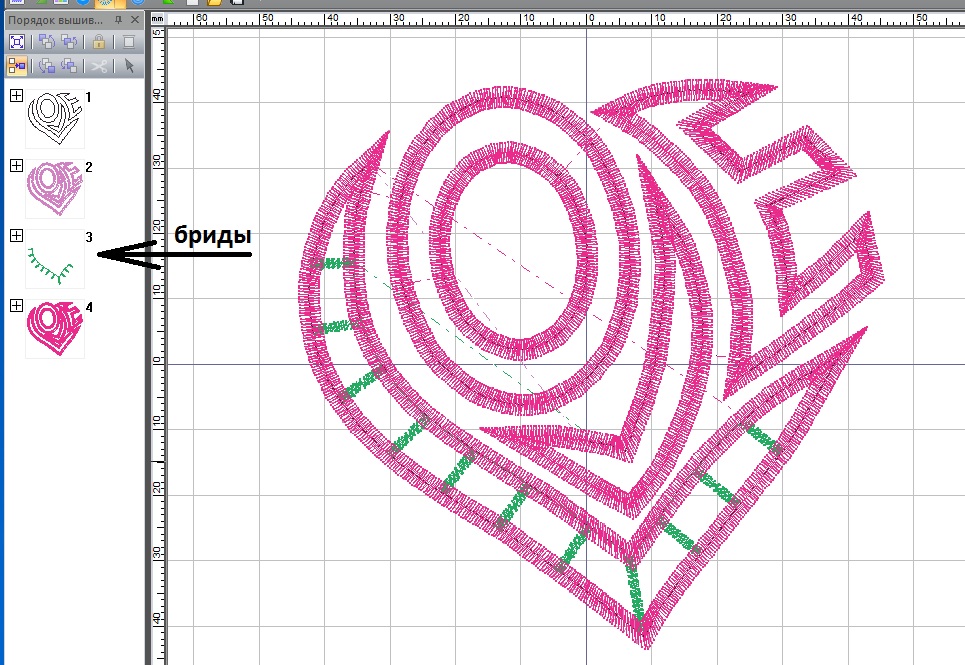The height and width of the screenshot is (665, 965).
Task: Expand sewing order item 4
Action: [17, 306]
